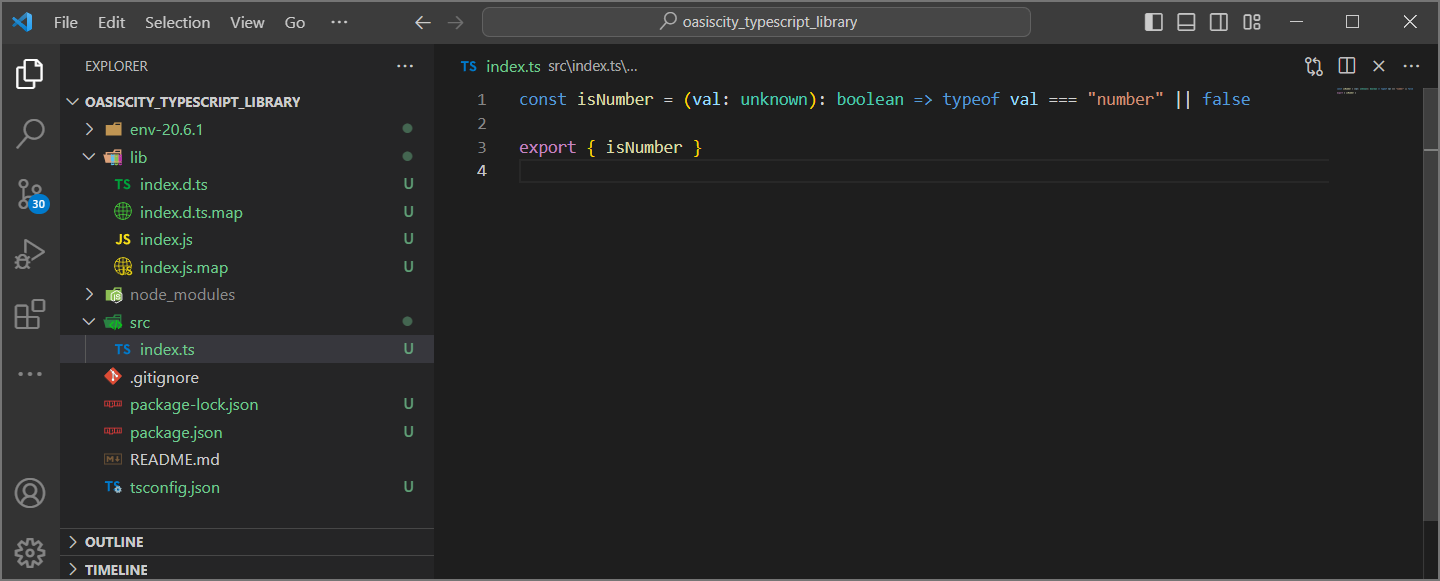
Task: Open the Search view in activity bar
Action: click(x=30, y=133)
